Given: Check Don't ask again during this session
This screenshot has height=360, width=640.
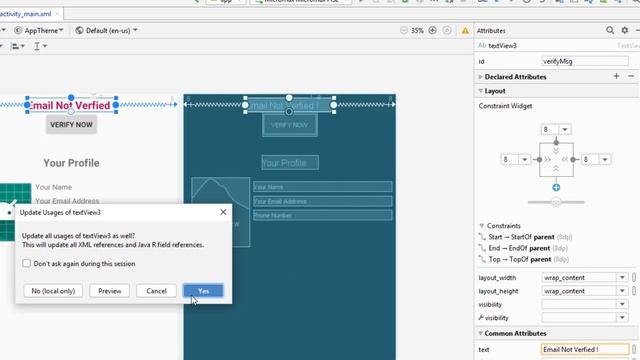Looking at the screenshot, I should [27, 263].
